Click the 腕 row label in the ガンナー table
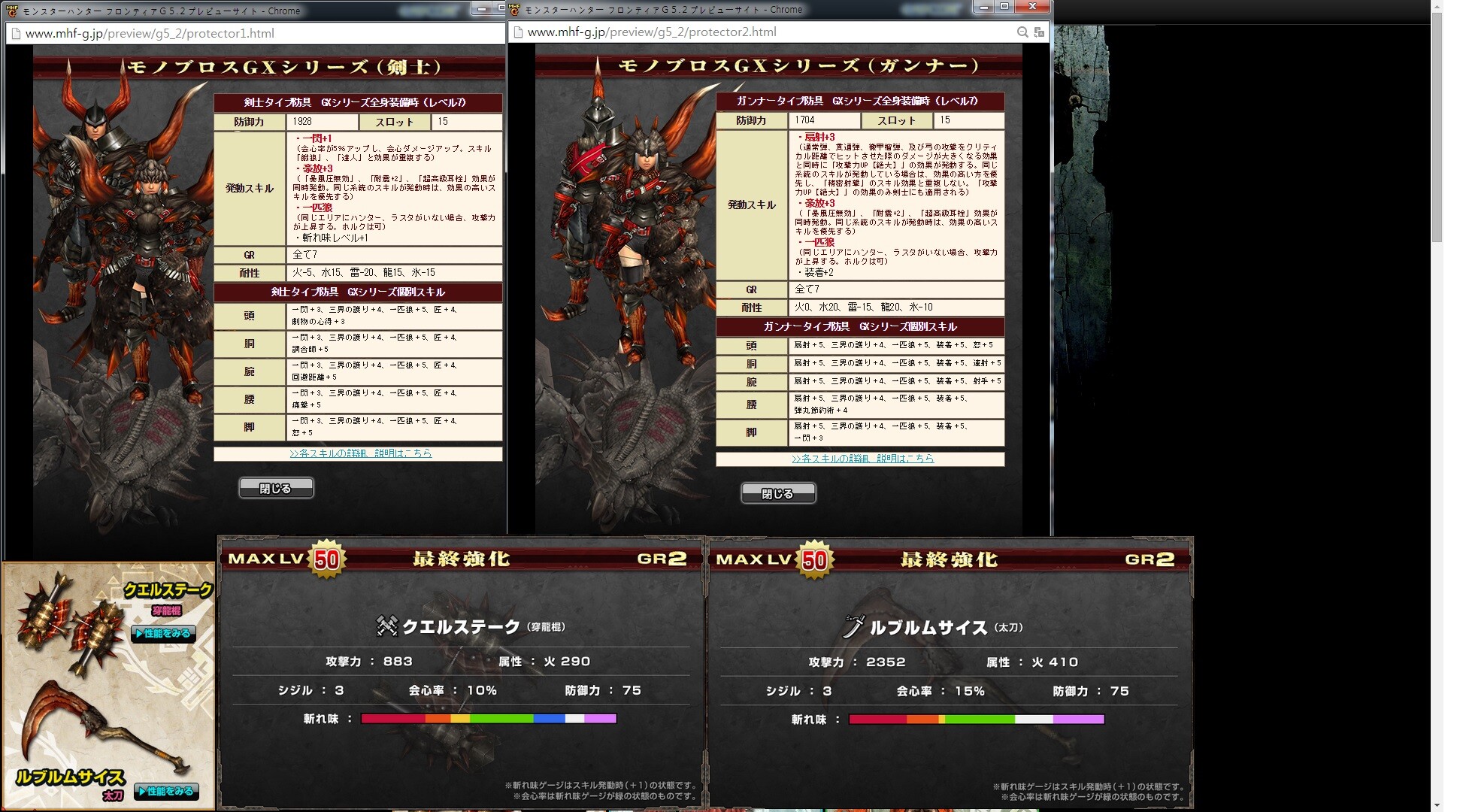The width and height of the screenshot is (1460, 812). (751, 382)
